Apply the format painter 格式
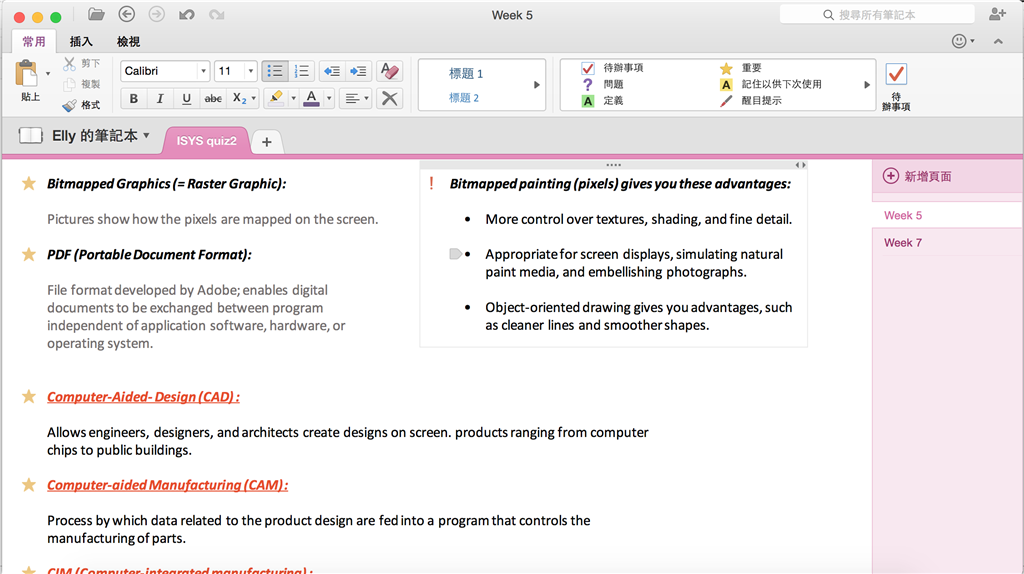This screenshot has width=1024, height=574. pos(82,105)
